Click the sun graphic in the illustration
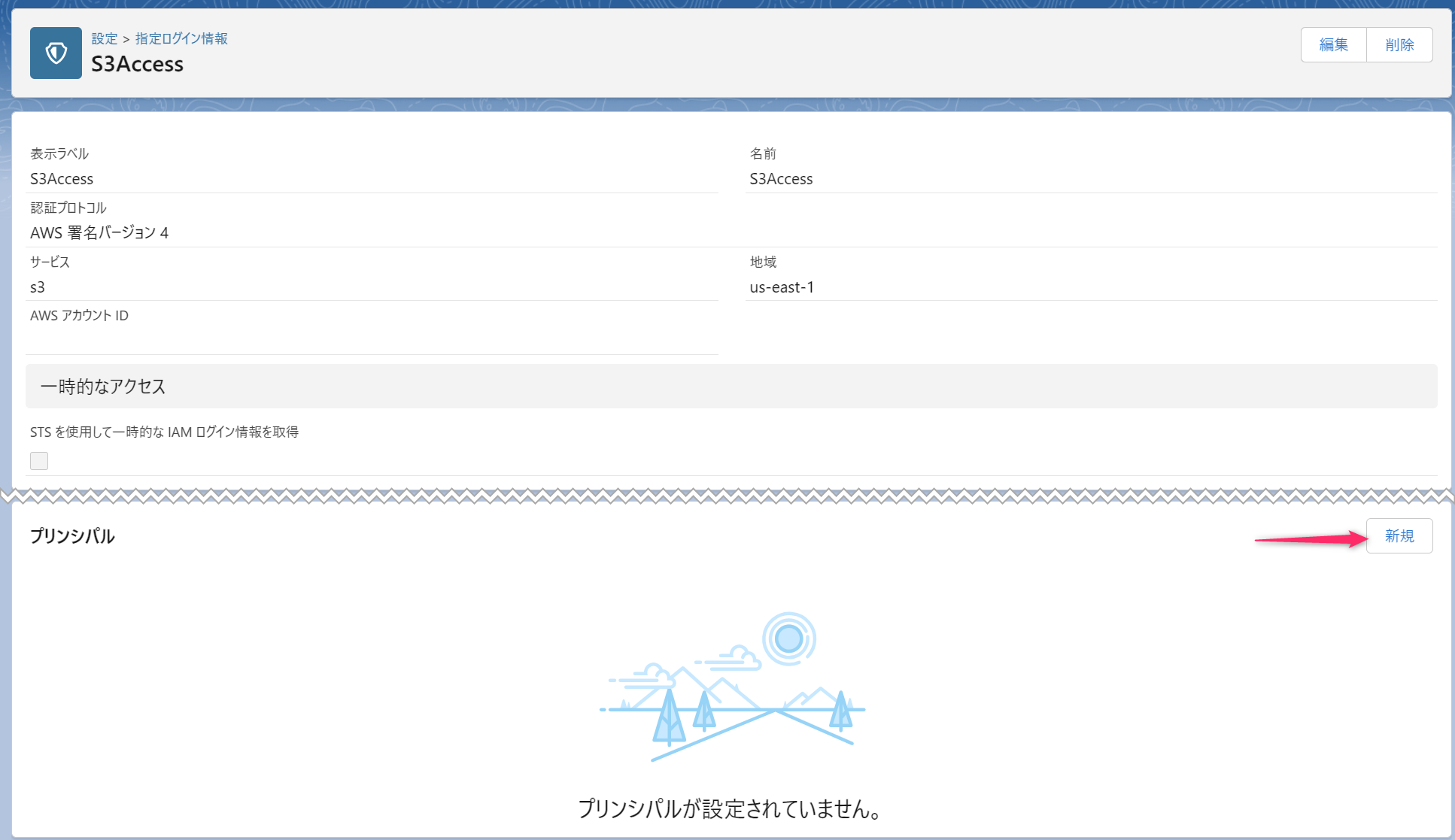 (x=788, y=638)
